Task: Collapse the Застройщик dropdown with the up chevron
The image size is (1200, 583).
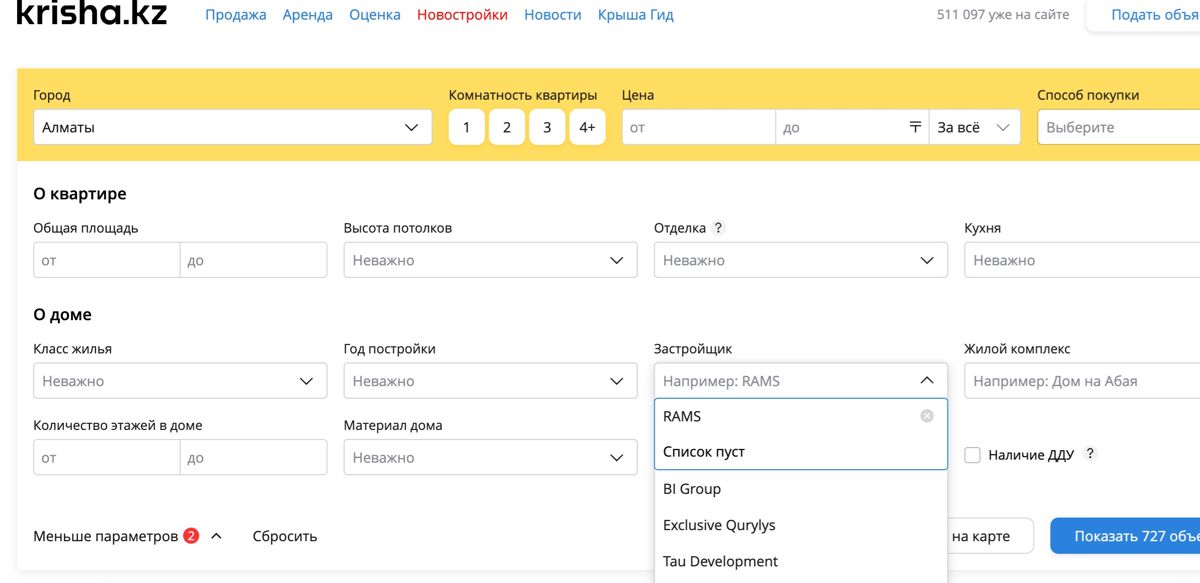Action: [926, 381]
